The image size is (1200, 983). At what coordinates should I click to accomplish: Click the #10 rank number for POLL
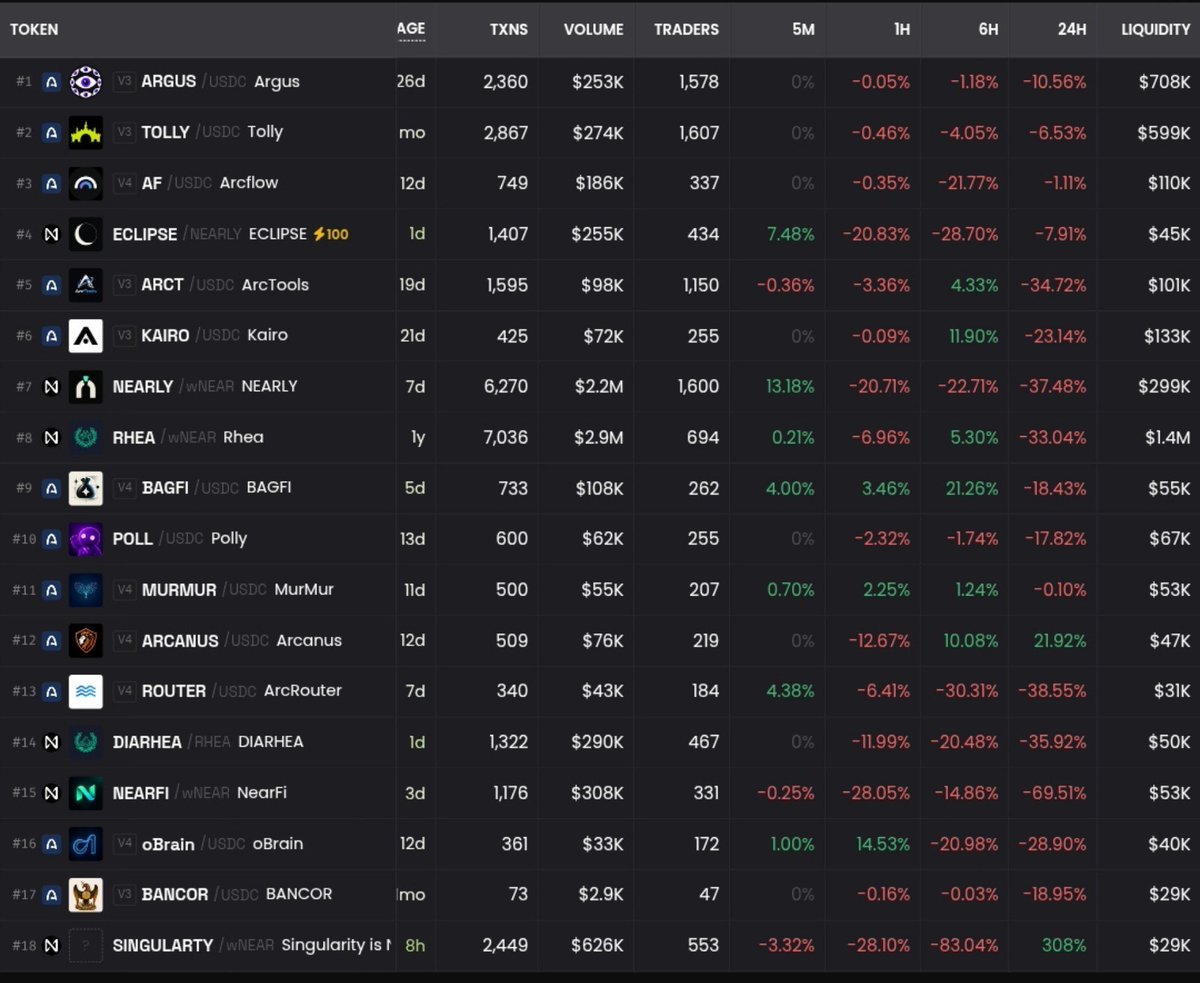click(23, 539)
